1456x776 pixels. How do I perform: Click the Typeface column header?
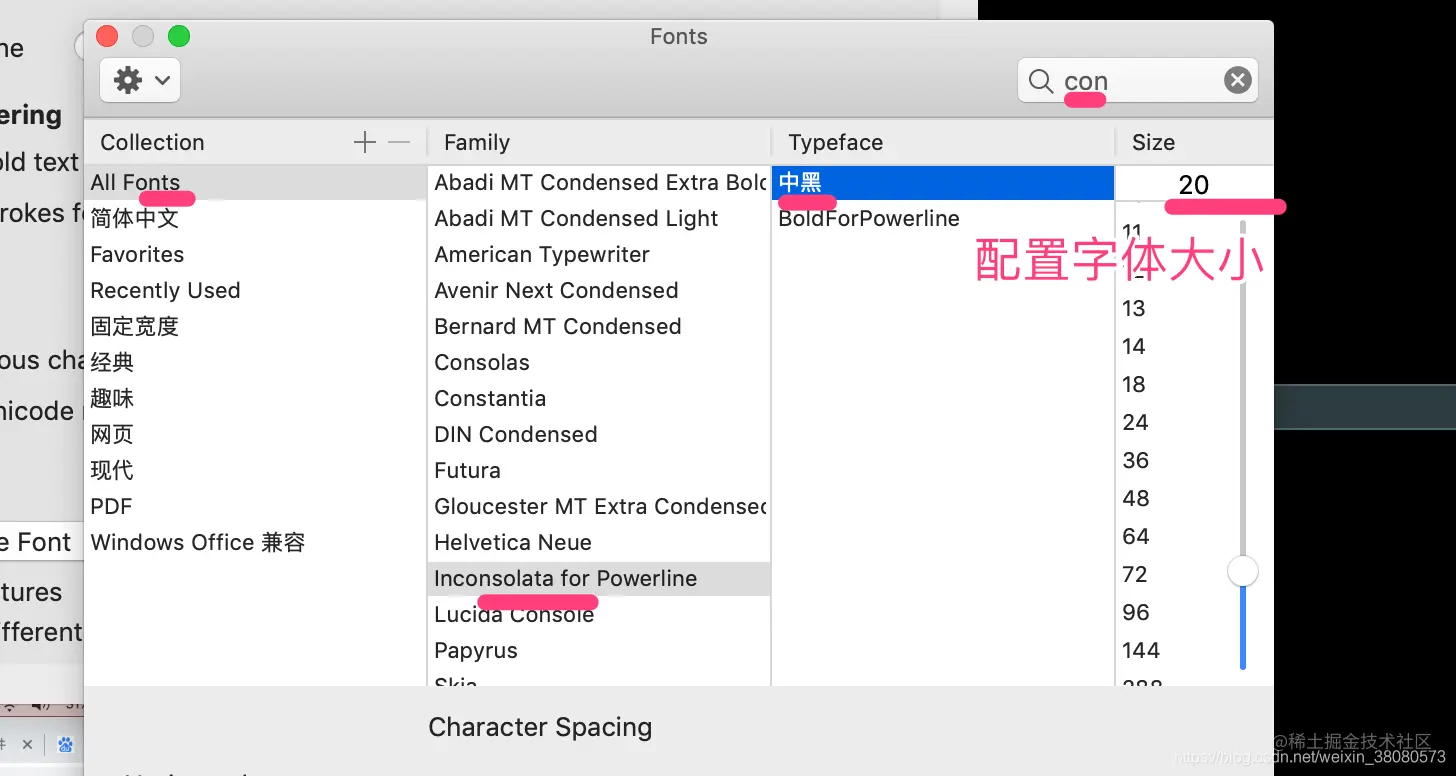tap(835, 142)
